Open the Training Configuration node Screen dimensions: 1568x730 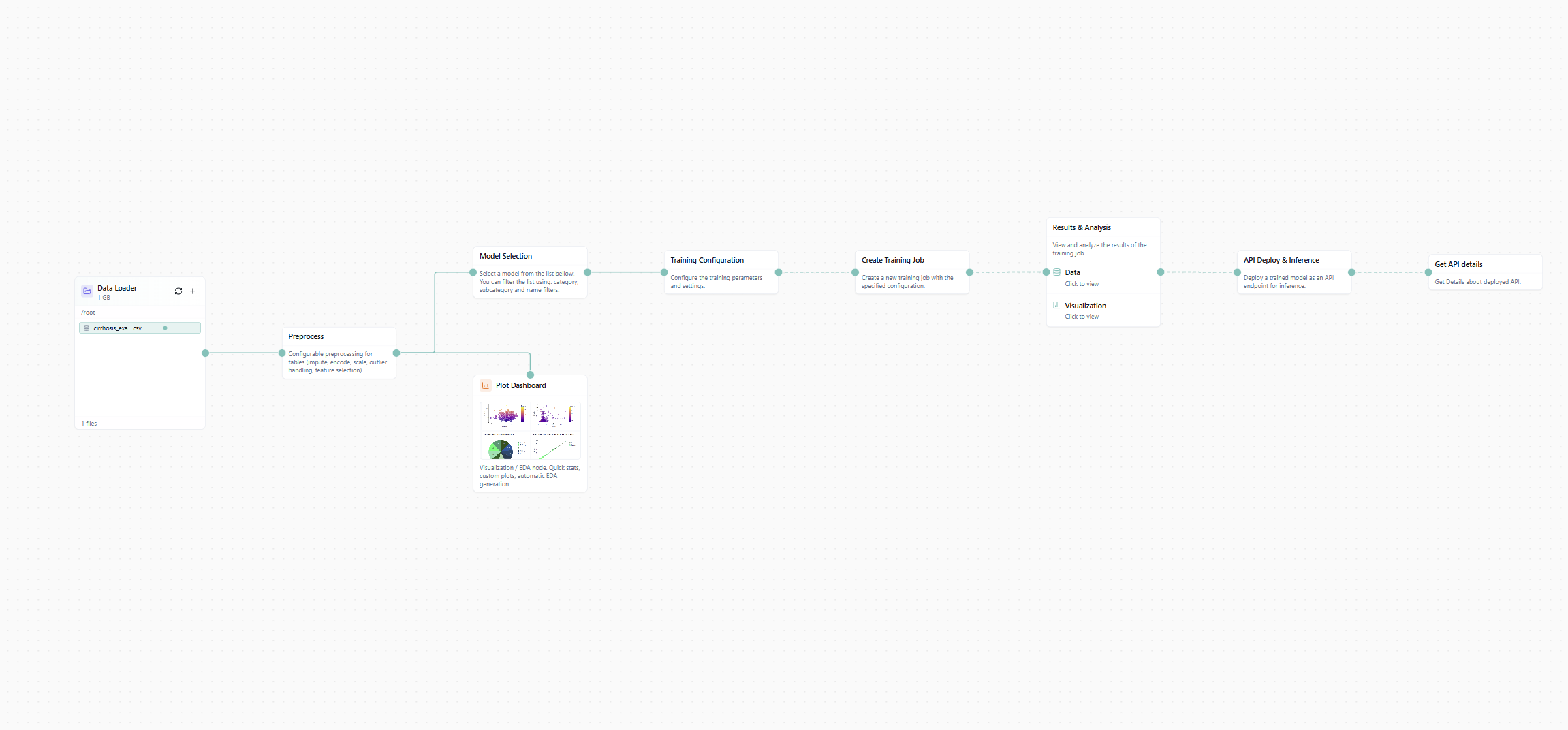pyautogui.click(x=721, y=261)
